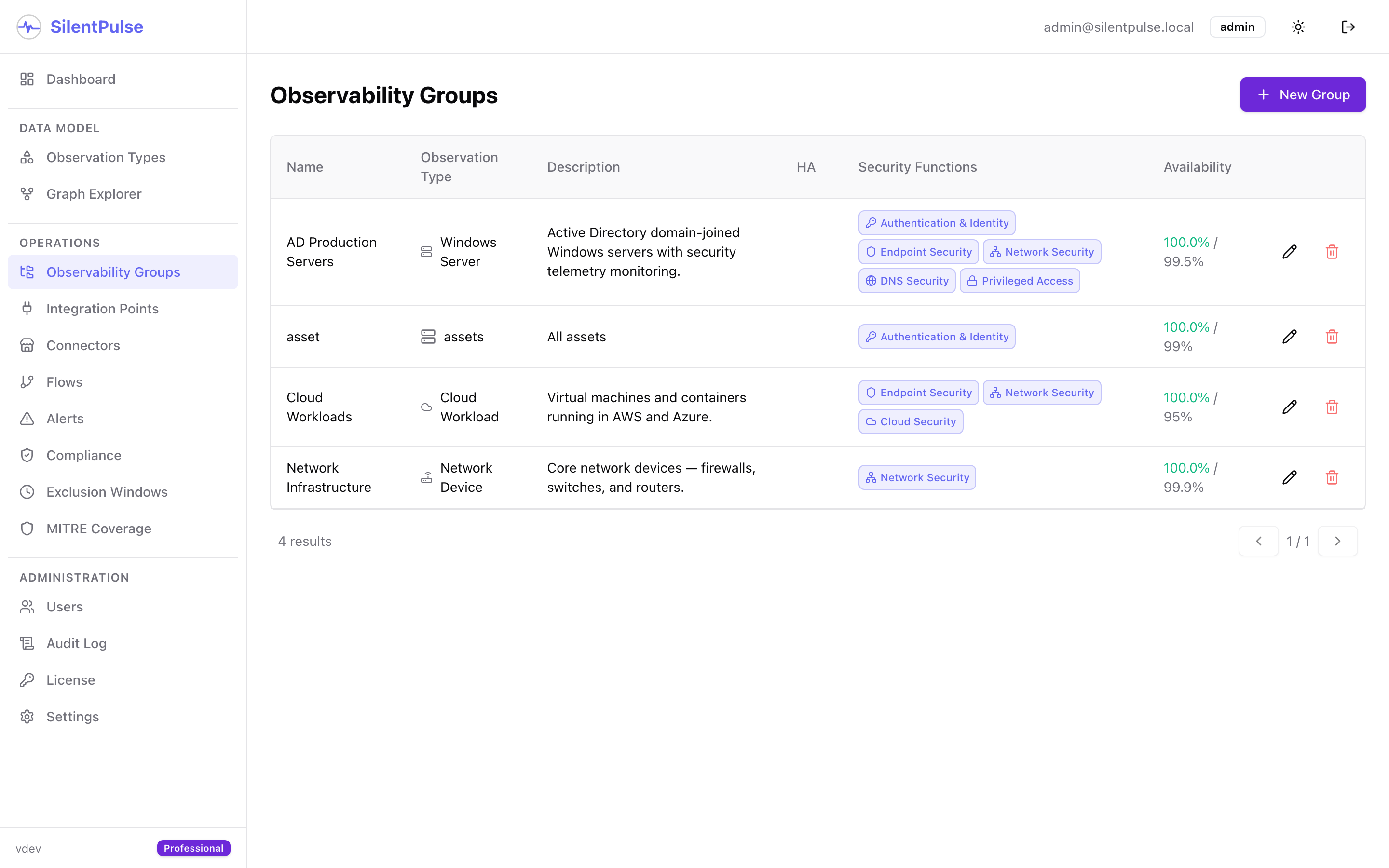Click the Connectors store icon

coord(27,345)
